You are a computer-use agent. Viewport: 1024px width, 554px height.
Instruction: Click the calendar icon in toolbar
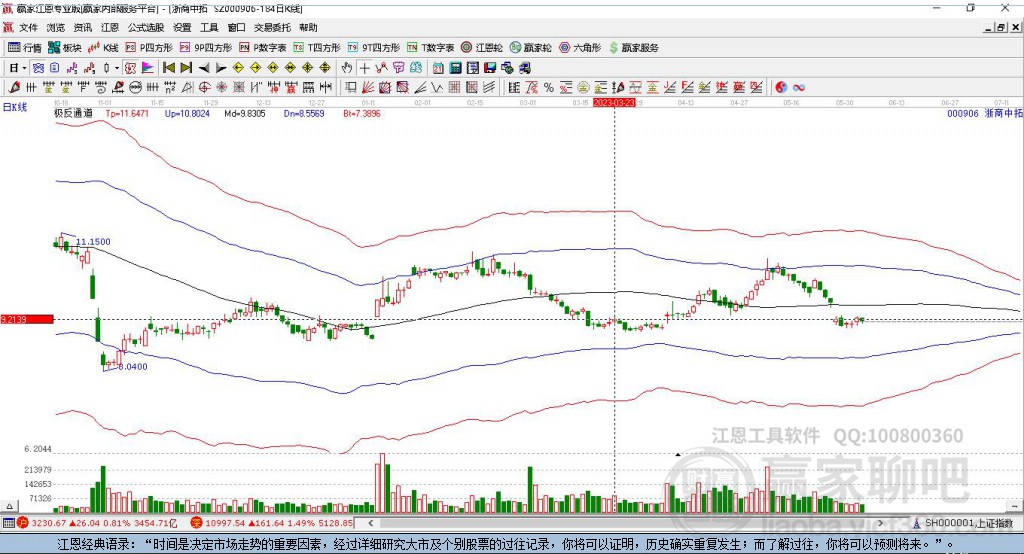coord(438,68)
